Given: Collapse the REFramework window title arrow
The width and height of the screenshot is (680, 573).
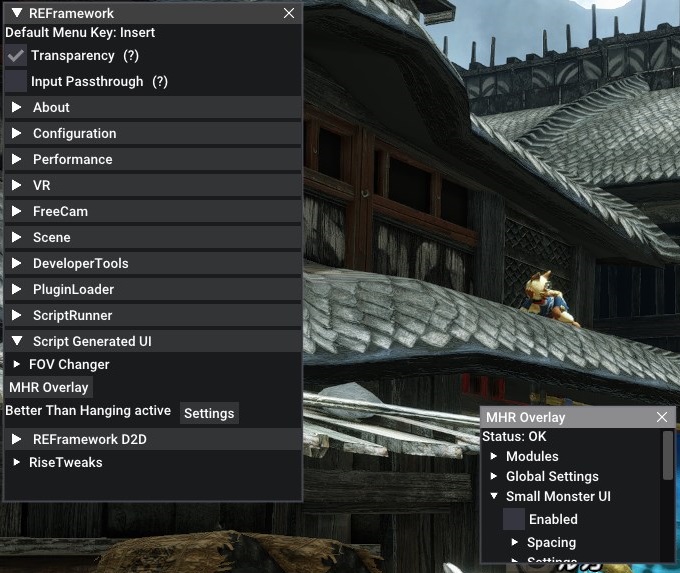Looking at the screenshot, I should (17, 13).
